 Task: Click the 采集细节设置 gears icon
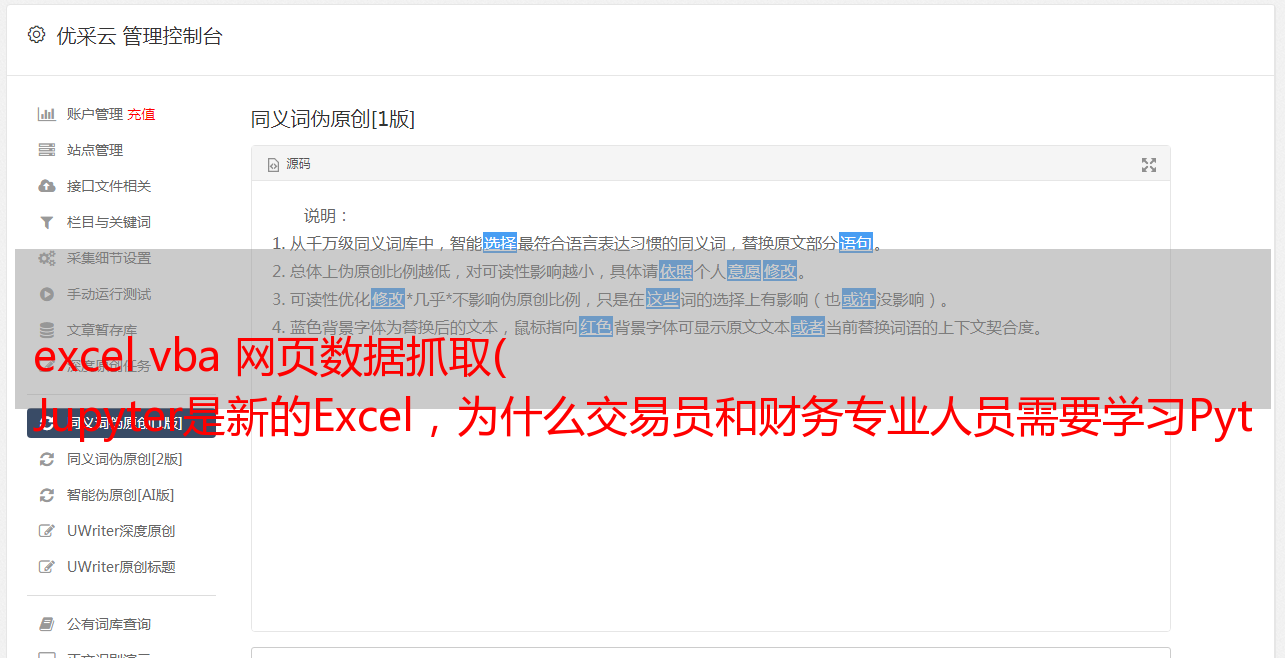(x=46, y=258)
